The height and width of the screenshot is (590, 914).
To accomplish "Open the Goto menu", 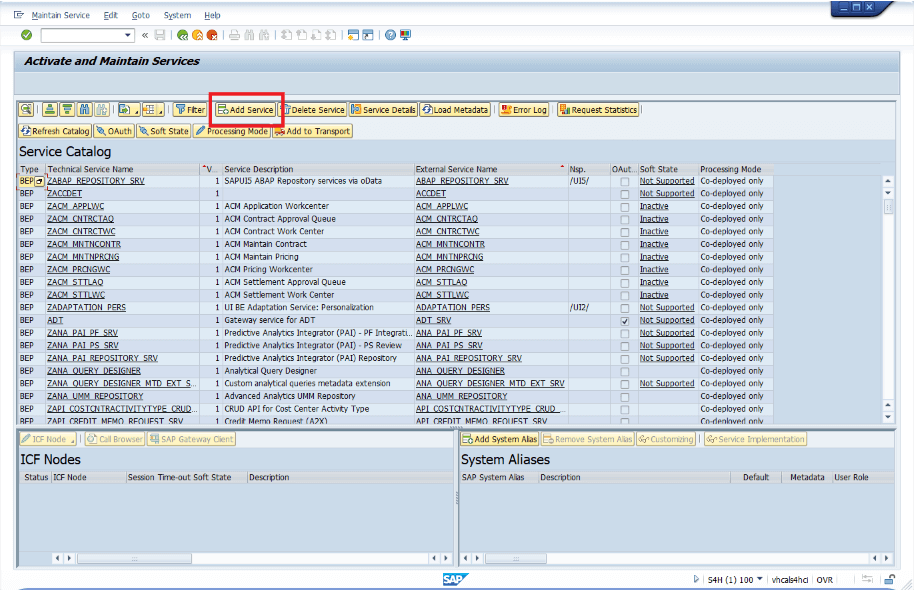I will (141, 15).
